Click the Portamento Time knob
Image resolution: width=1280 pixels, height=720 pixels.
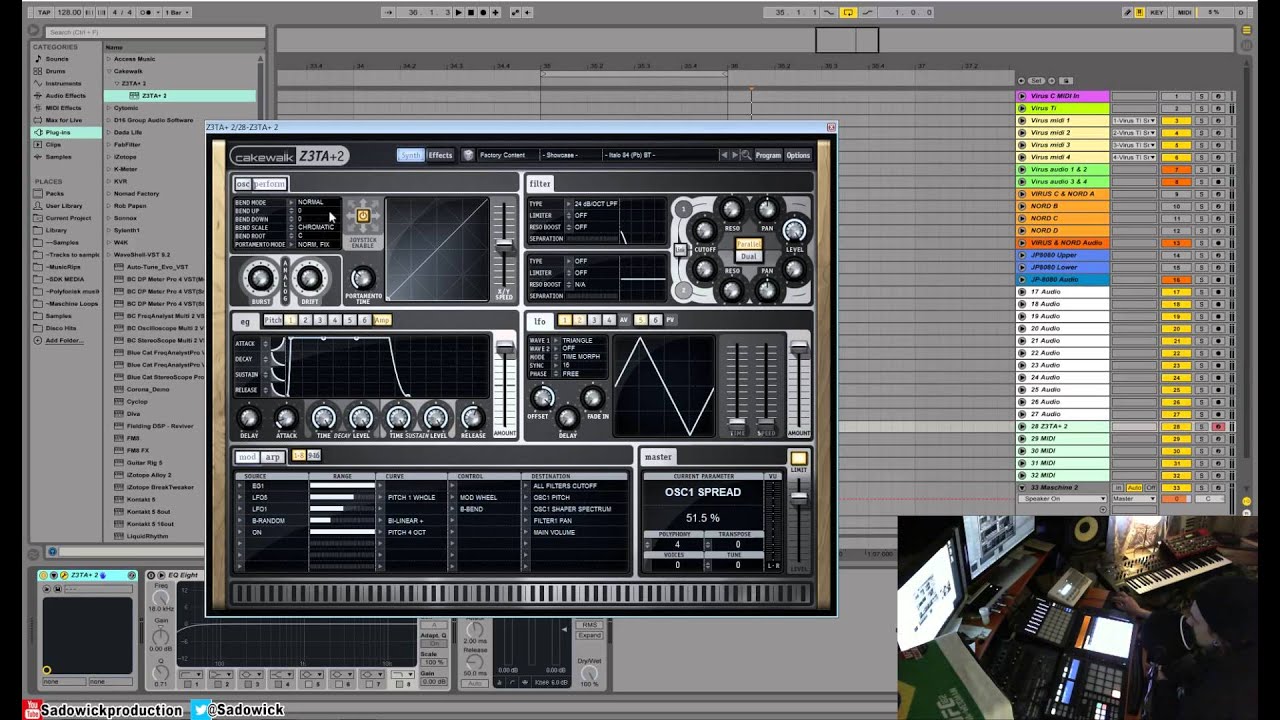[x=362, y=278]
